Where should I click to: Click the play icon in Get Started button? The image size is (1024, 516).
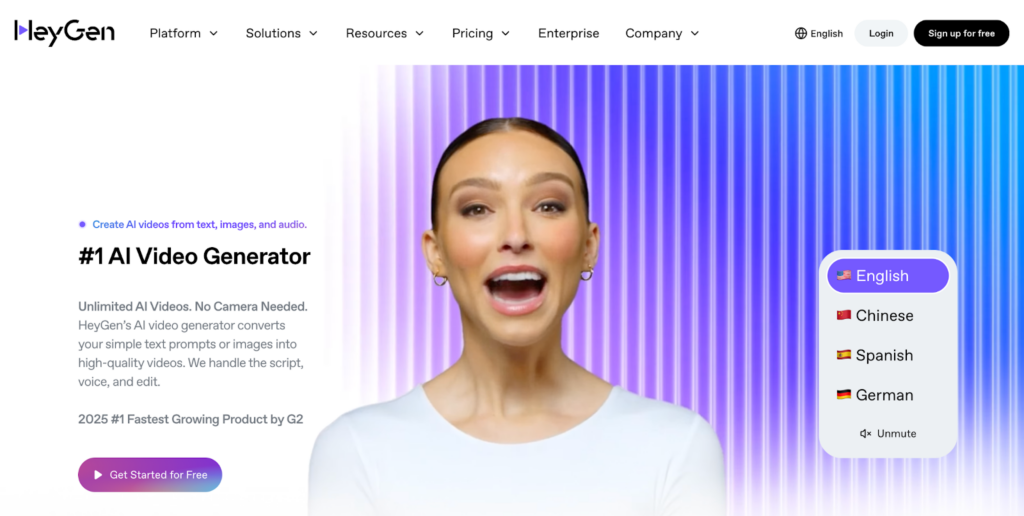(x=98, y=475)
